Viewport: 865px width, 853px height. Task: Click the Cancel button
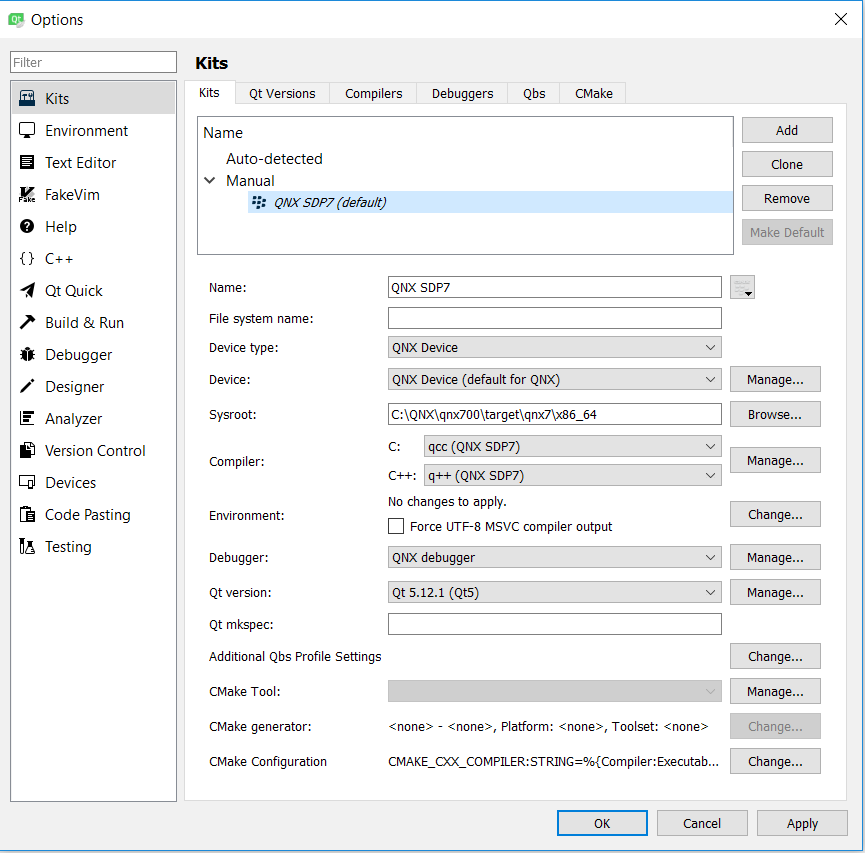pyautogui.click(x=702, y=823)
